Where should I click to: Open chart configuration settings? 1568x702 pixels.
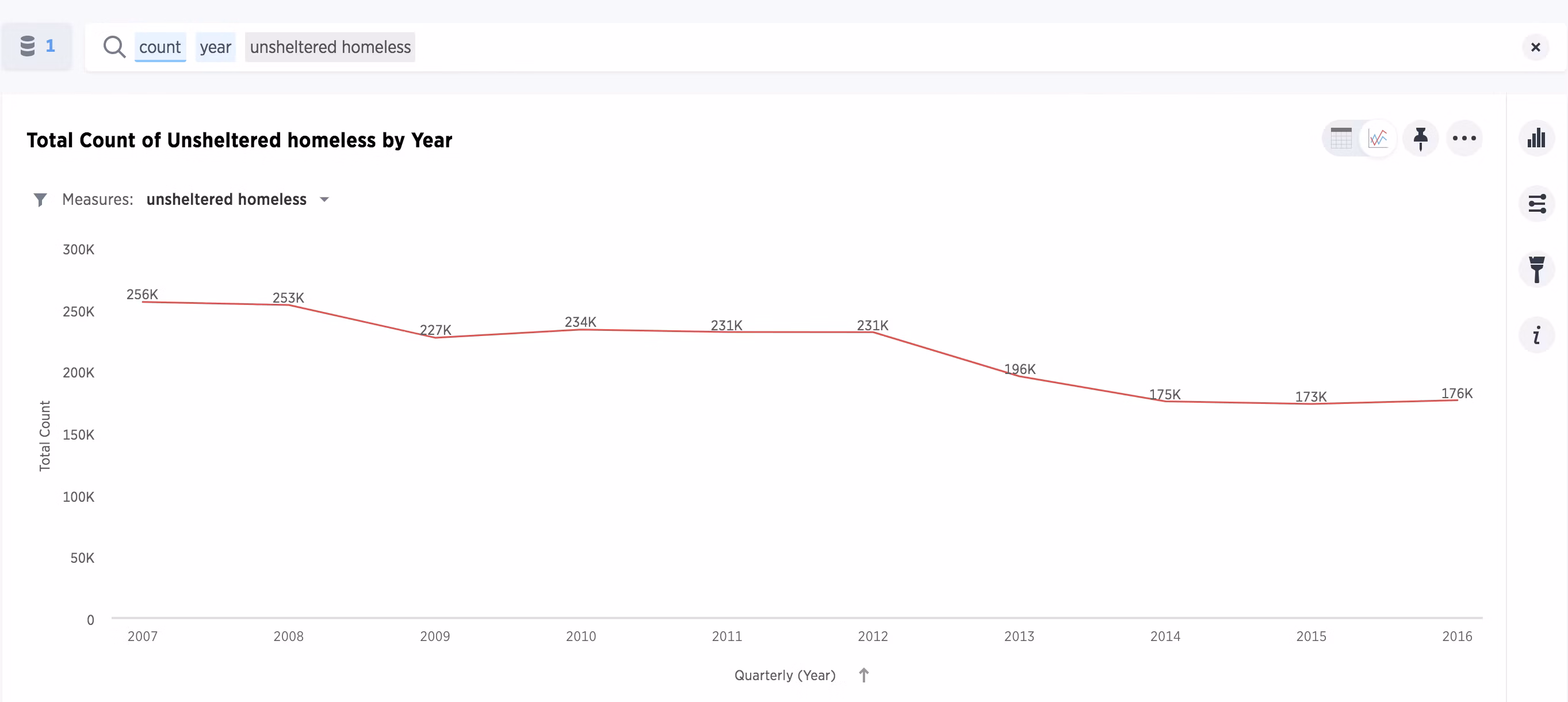pos(1536,203)
